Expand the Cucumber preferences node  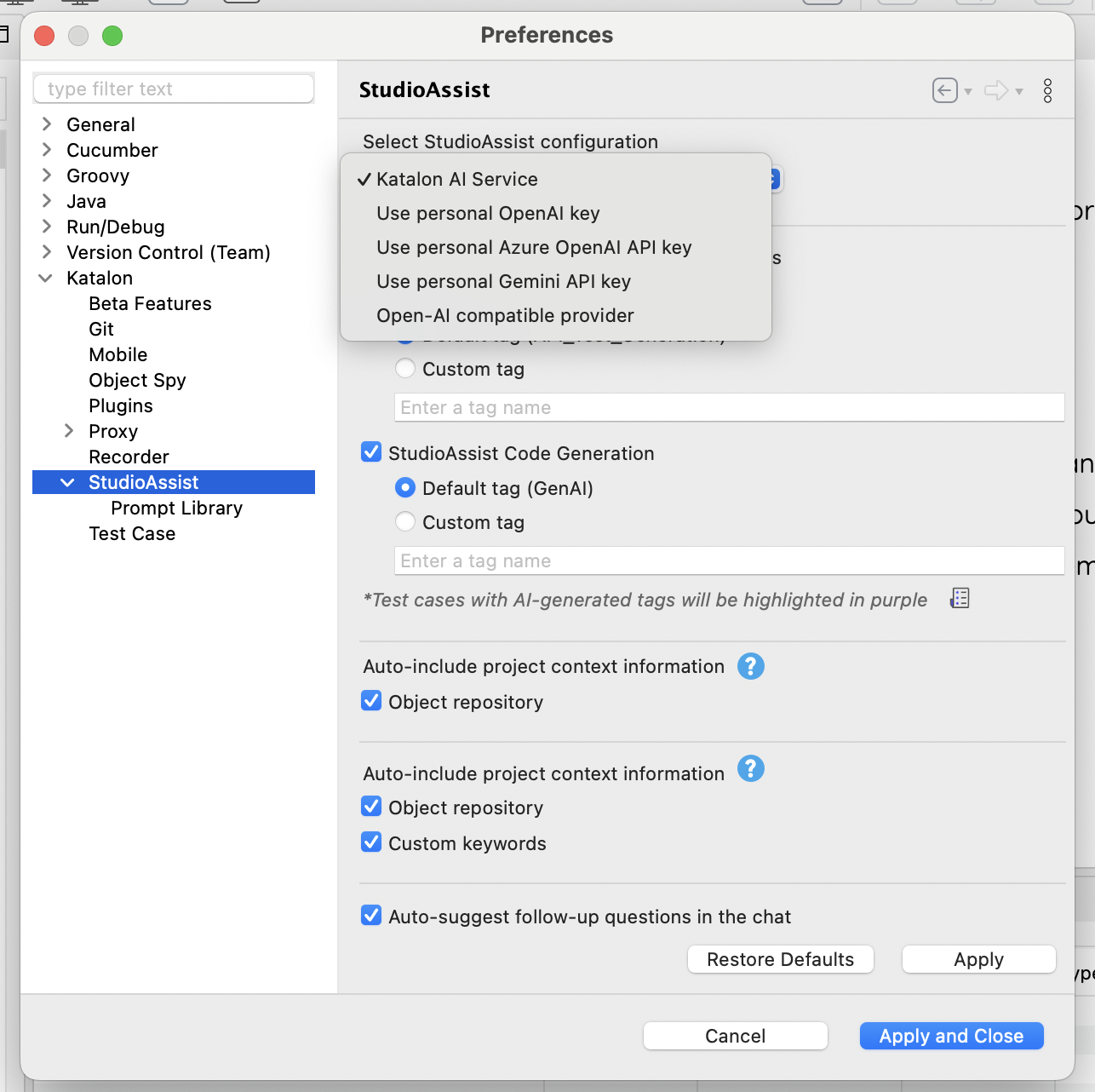coord(47,150)
